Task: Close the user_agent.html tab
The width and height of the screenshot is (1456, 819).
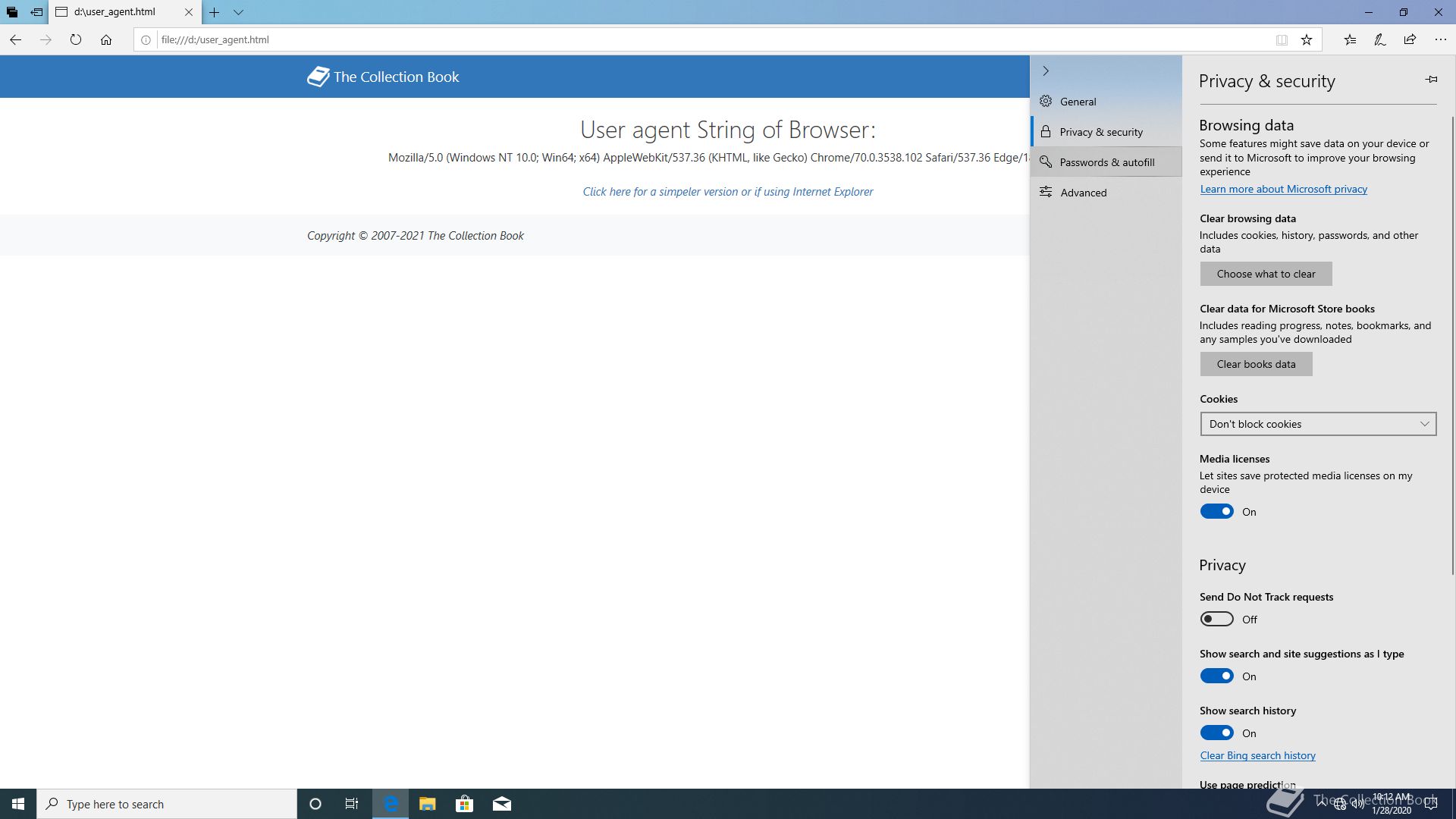Action: click(189, 12)
